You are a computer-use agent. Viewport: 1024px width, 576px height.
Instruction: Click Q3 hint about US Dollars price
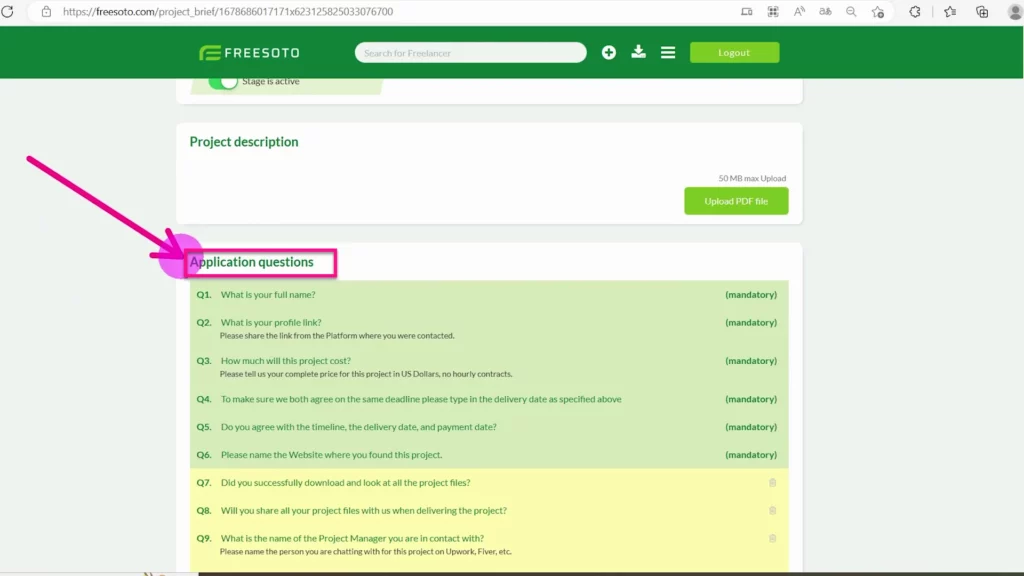[x=366, y=374]
